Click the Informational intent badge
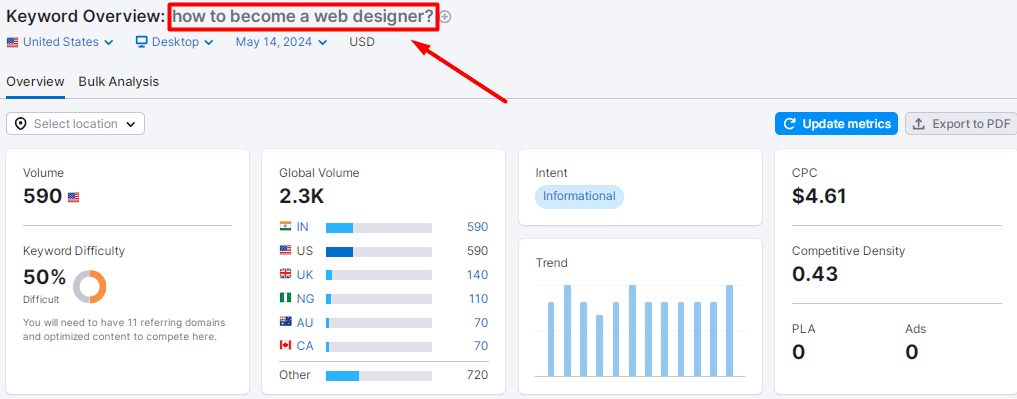 579,196
